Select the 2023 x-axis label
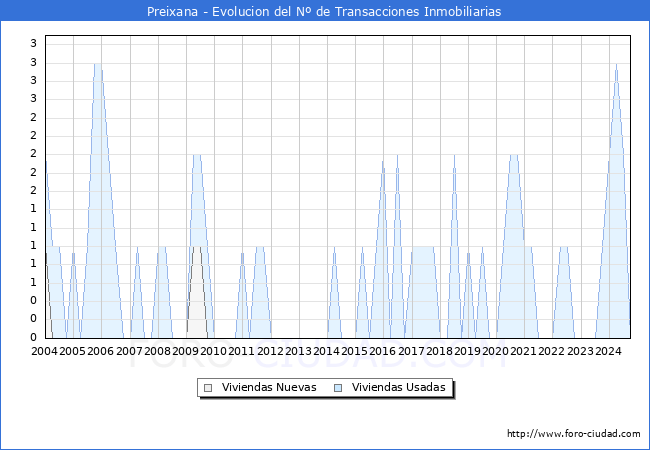The width and height of the screenshot is (650, 450). pos(580,351)
